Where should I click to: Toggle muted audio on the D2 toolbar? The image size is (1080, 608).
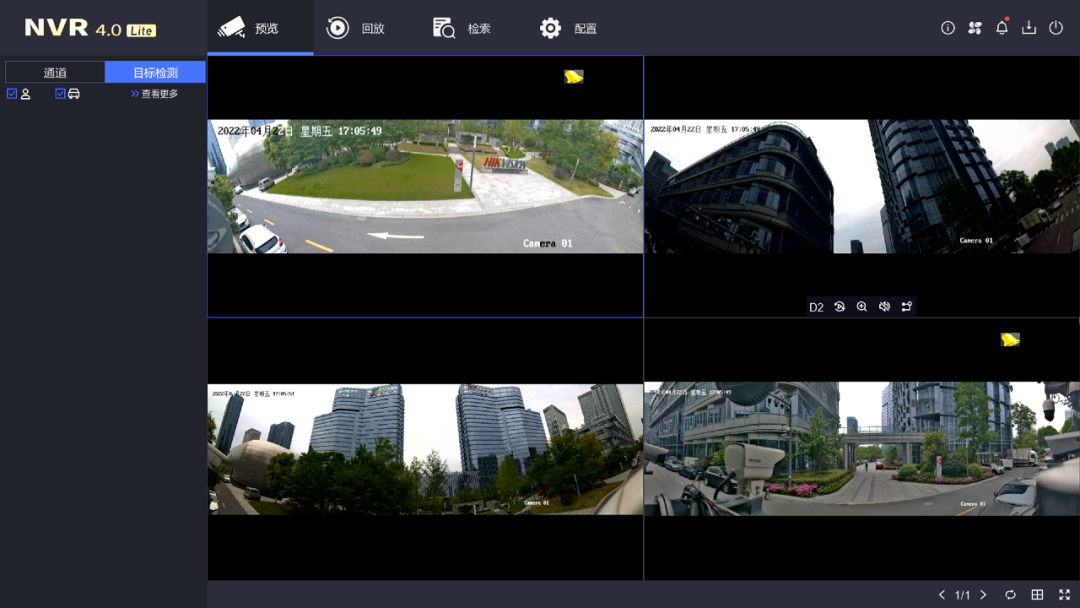884,307
